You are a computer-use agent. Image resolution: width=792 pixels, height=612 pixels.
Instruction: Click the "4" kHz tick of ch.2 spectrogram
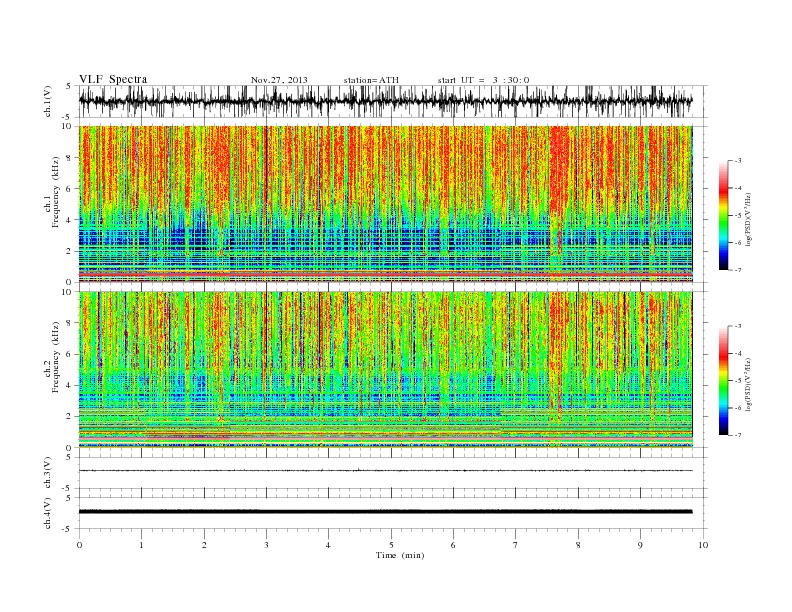(x=69, y=386)
